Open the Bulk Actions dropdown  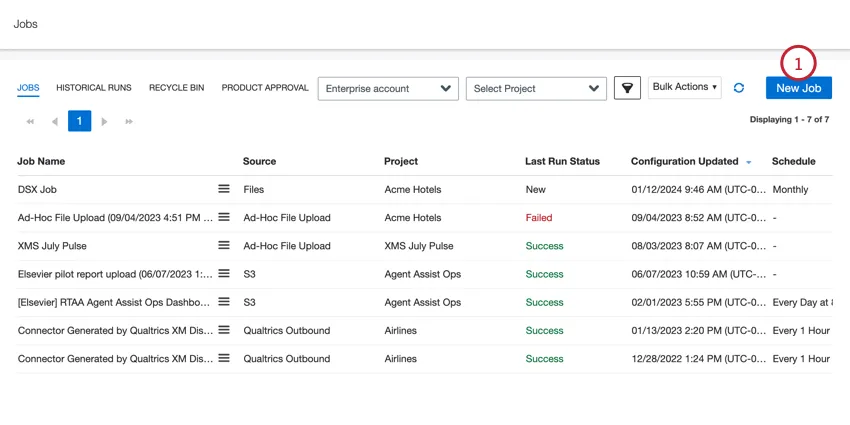[x=685, y=87]
